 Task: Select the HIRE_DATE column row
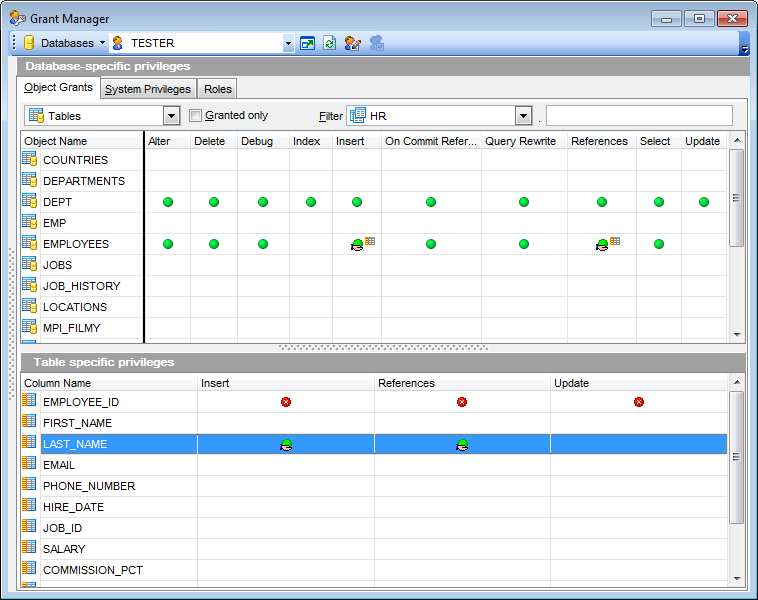pyautogui.click(x=374, y=507)
